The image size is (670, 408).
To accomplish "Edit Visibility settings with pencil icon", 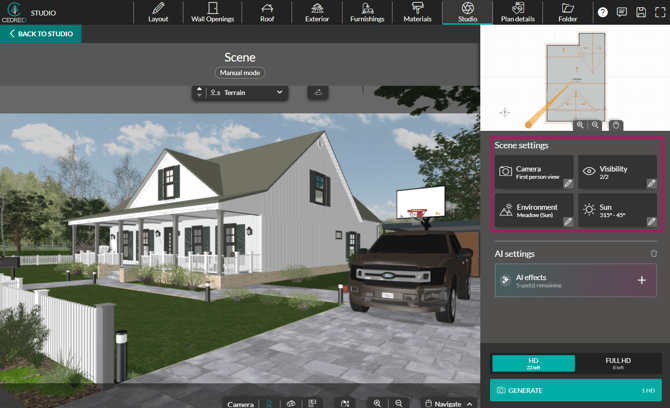I will (651, 183).
